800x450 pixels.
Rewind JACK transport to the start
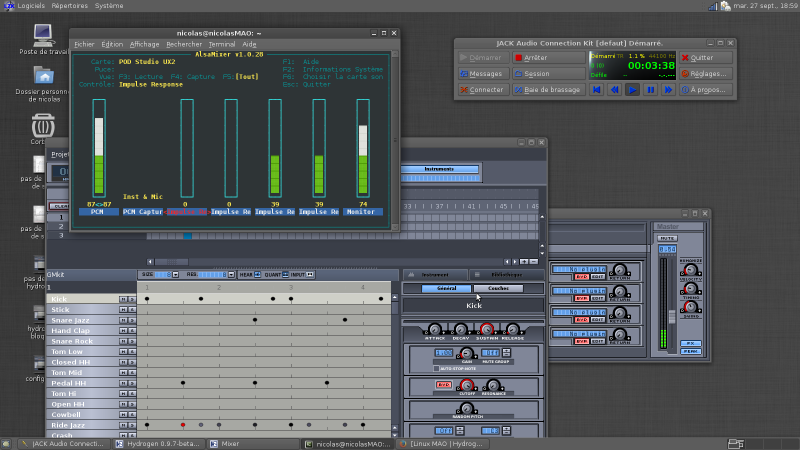(595, 90)
